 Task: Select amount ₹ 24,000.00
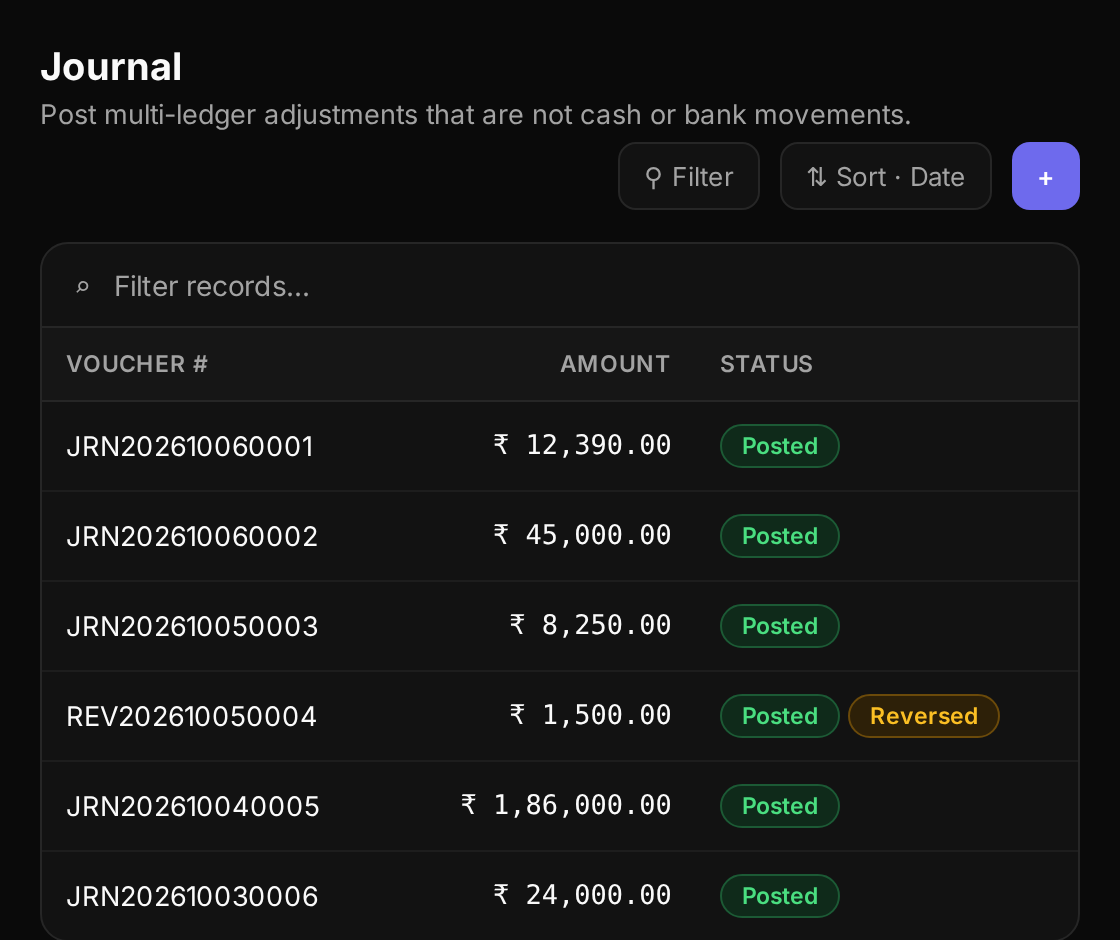(582, 895)
